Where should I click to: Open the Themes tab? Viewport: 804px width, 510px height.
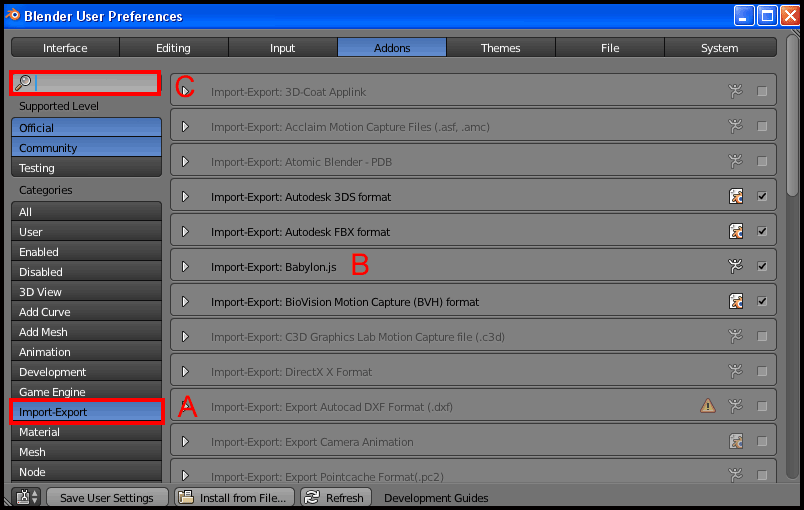(500, 48)
